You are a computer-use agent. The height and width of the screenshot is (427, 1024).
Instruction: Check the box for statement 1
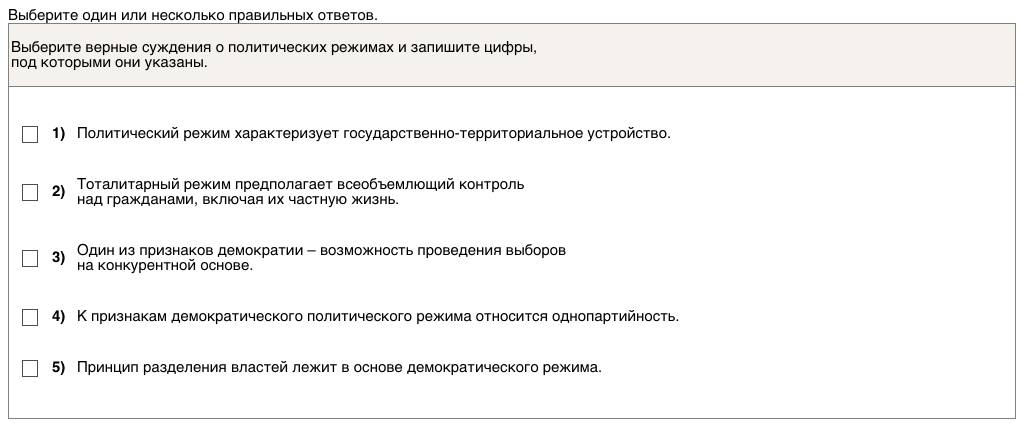(30, 134)
